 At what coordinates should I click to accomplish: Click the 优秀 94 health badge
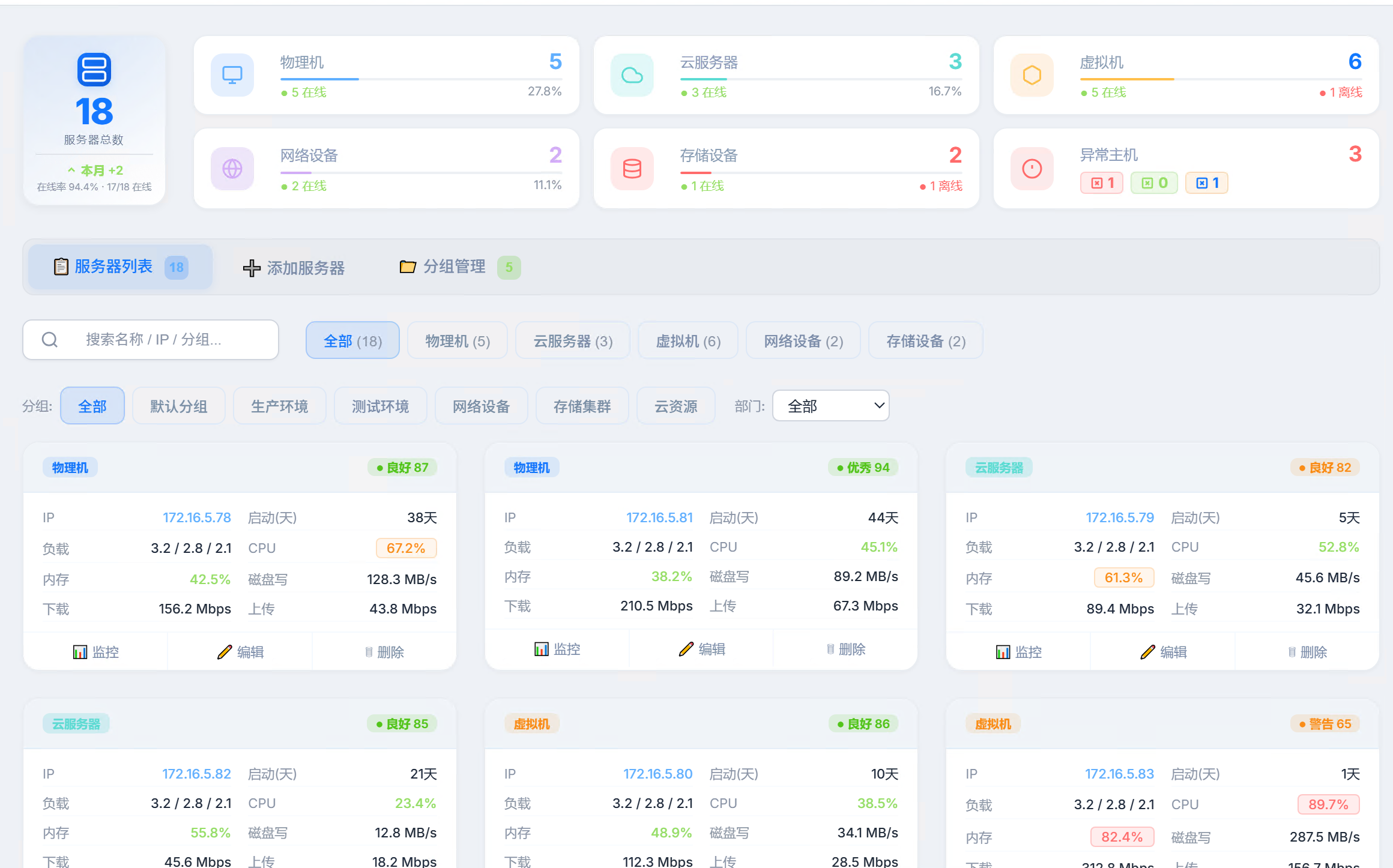pyautogui.click(x=863, y=468)
